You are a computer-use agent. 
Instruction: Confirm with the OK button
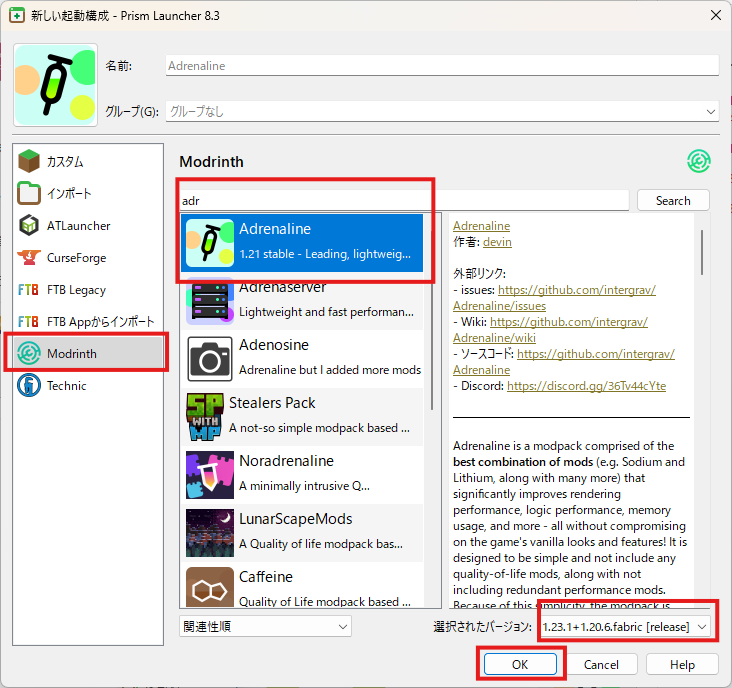tap(520, 664)
